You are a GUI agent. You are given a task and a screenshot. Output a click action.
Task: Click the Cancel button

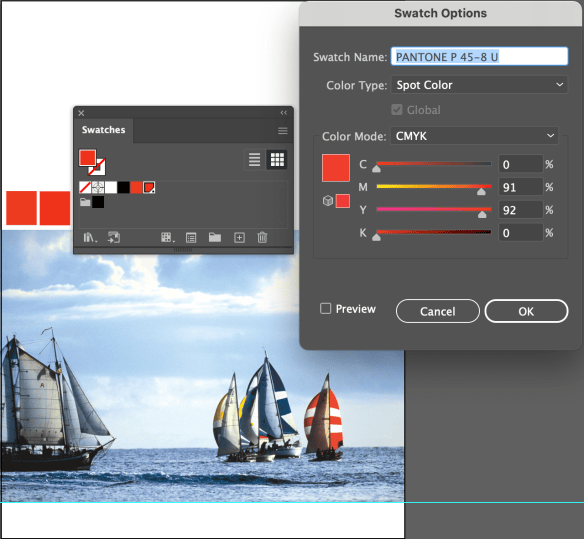point(438,311)
